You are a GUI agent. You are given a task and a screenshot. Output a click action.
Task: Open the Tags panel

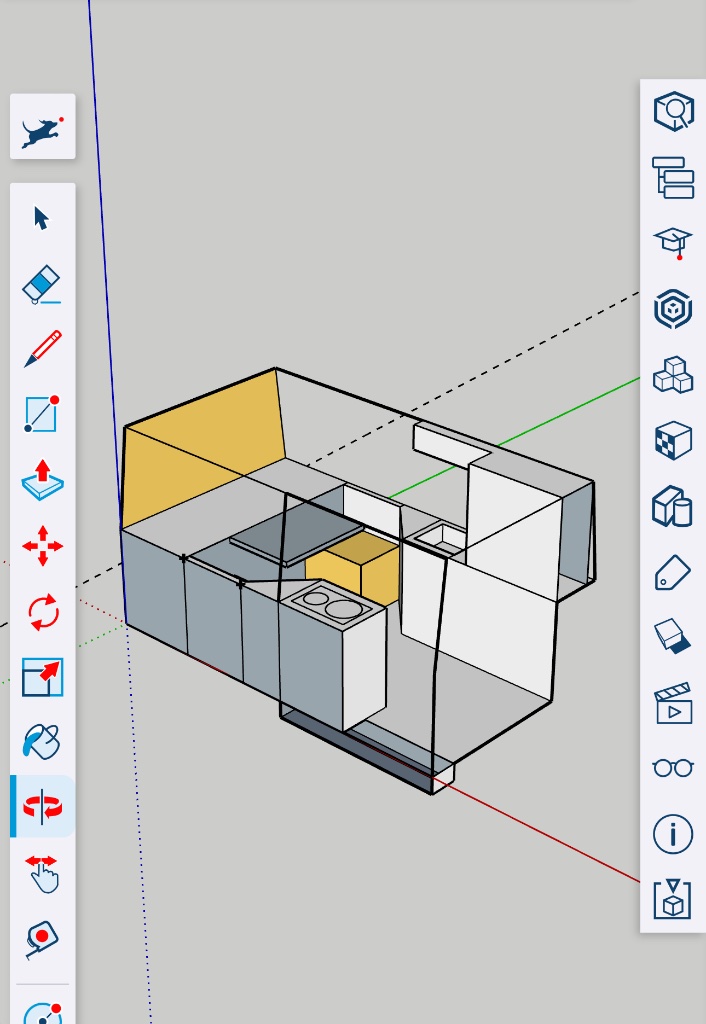673,572
